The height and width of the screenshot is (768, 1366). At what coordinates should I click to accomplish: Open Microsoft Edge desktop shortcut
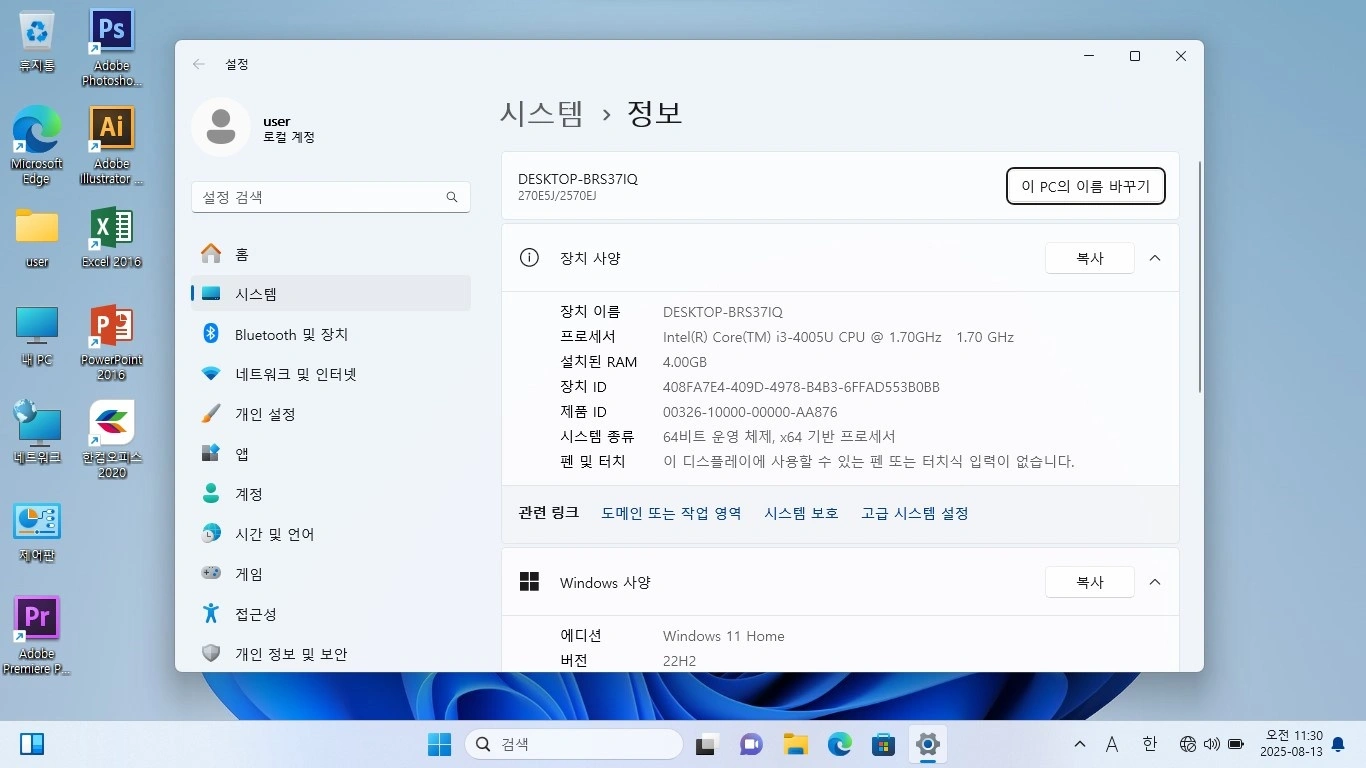37,146
